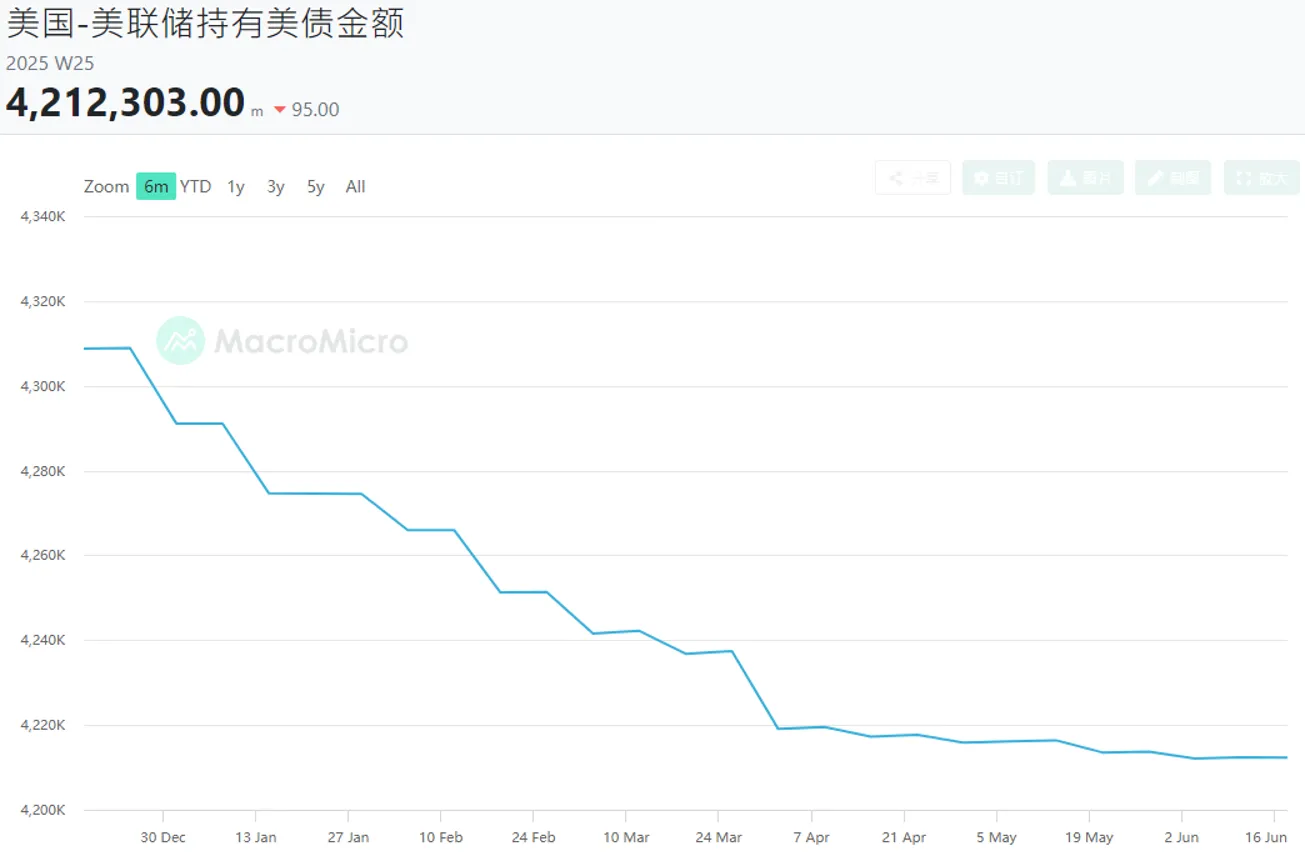Click the share (分享) button
1305x857 pixels.
tap(912, 178)
